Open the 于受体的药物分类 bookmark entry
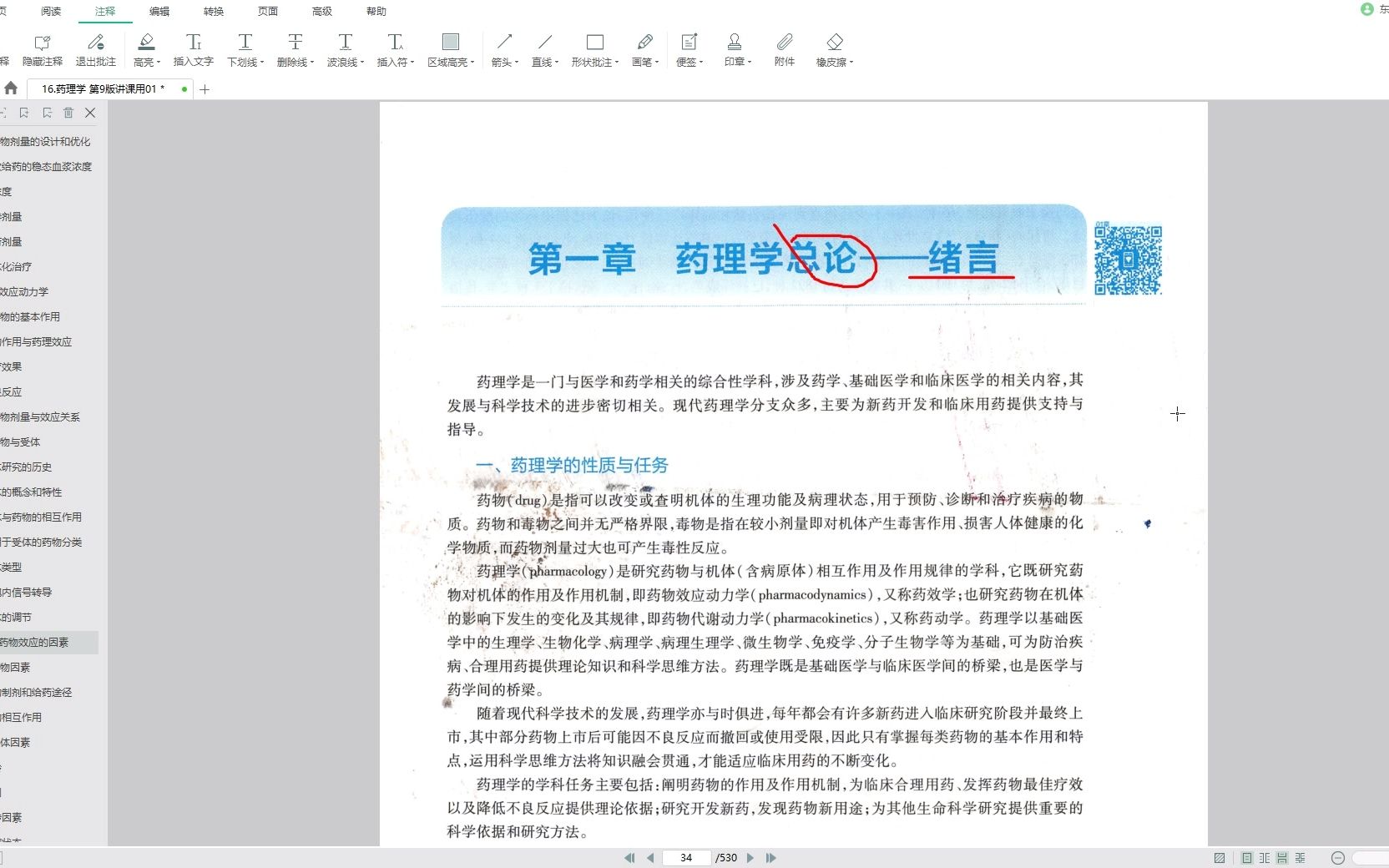 click(x=41, y=542)
